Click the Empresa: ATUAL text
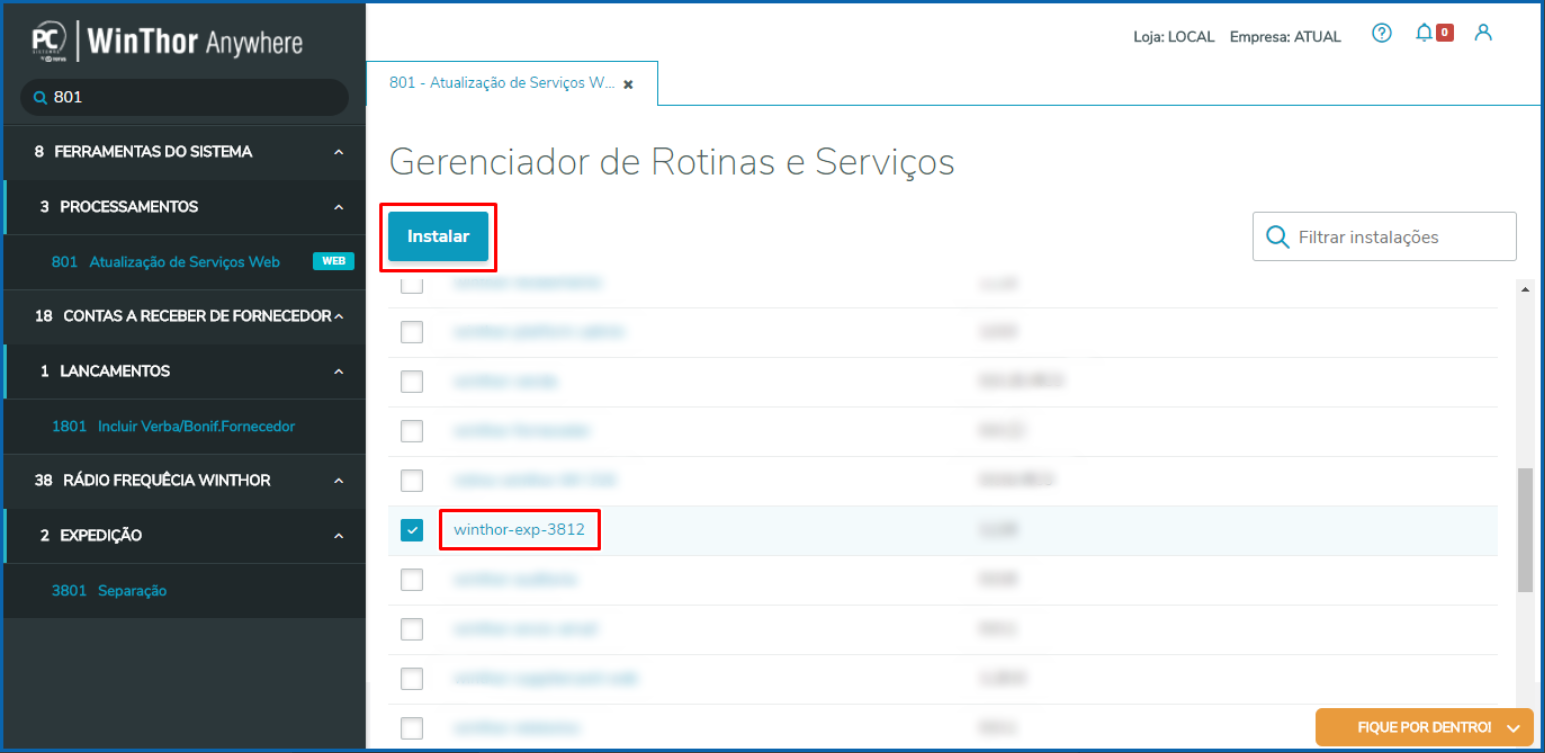 click(x=1285, y=37)
